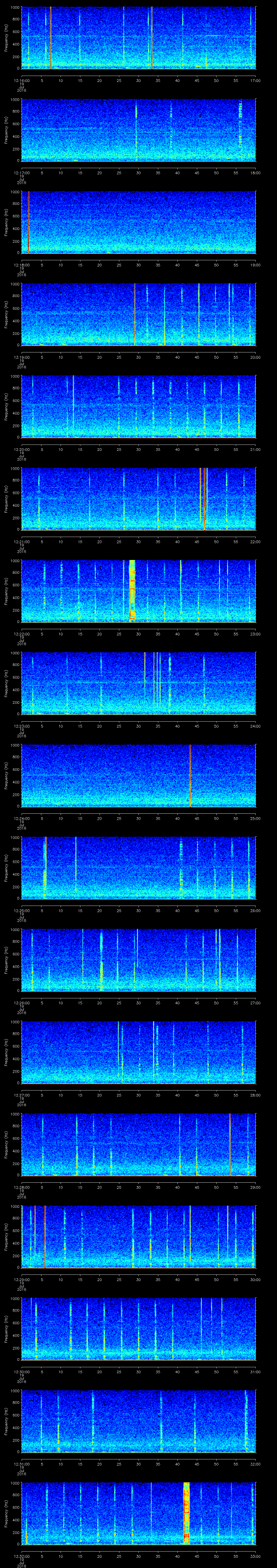This screenshot has width=277, height=1568.
Task: Select the spectrogram panel starting at 12:20:00
Action: [x=138, y=407]
